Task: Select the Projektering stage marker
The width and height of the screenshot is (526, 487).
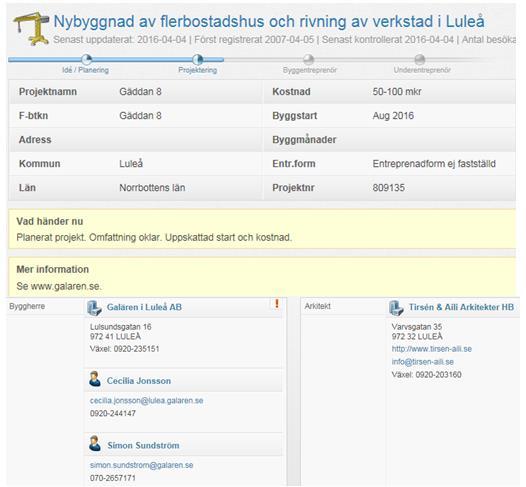Action: pyautogui.click(x=198, y=60)
